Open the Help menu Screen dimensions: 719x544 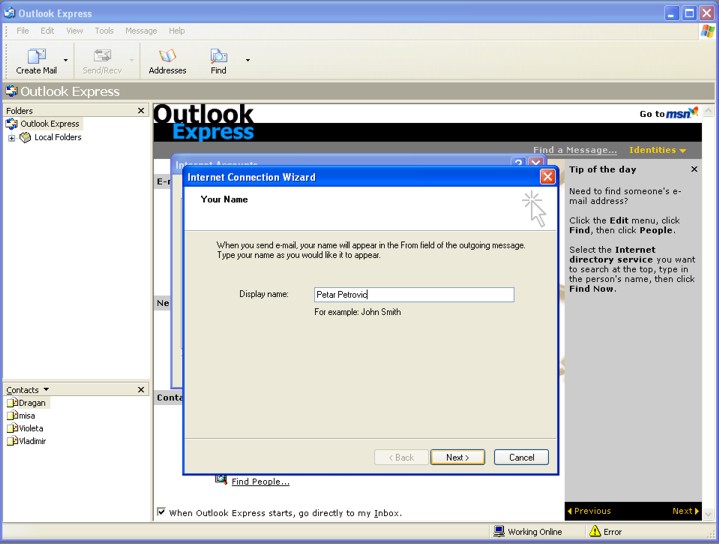tap(177, 31)
